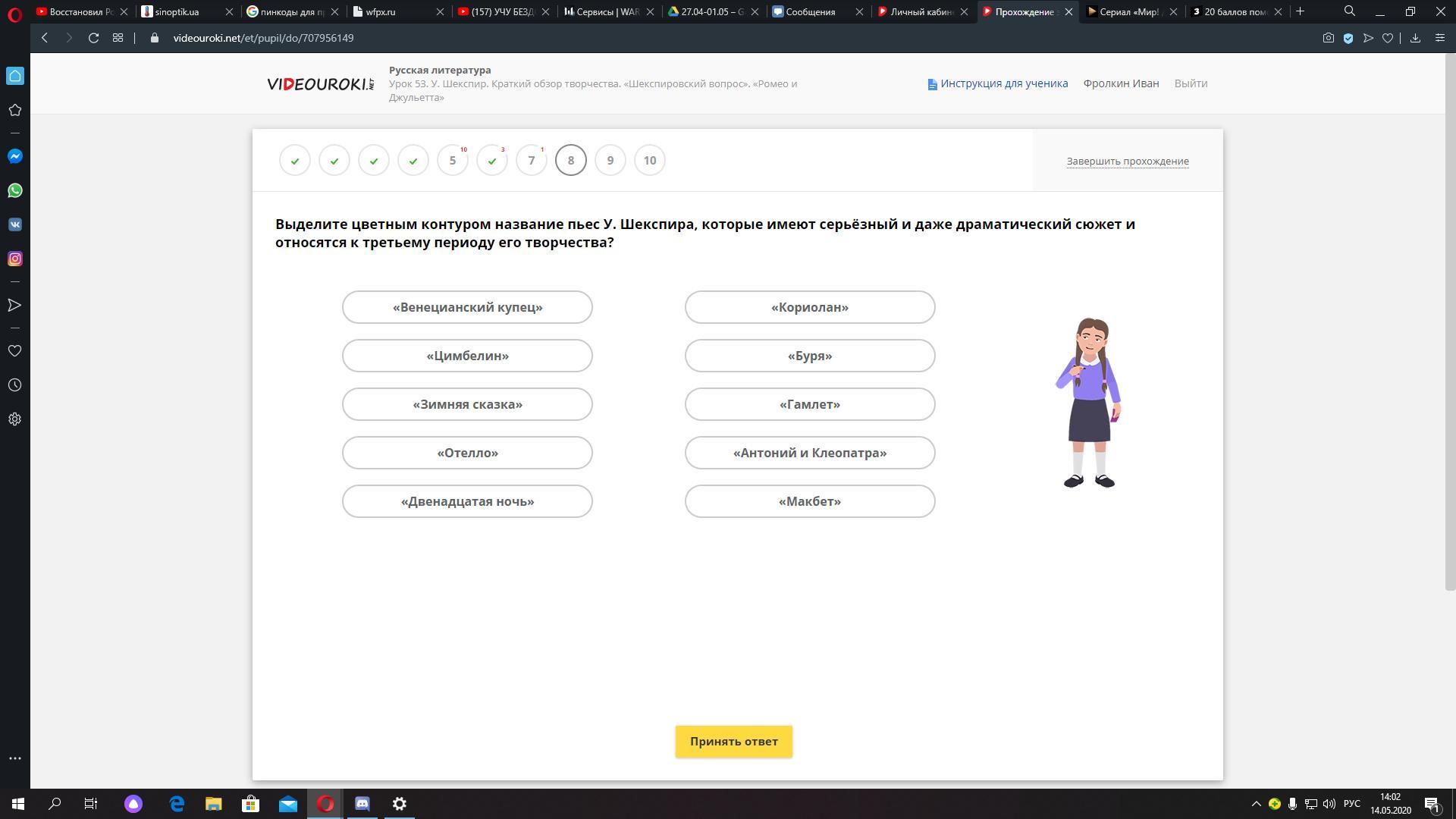The height and width of the screenshot is (819, 1456).
Task: Open Instagram sidebar panel
Action: coord(14,259)
